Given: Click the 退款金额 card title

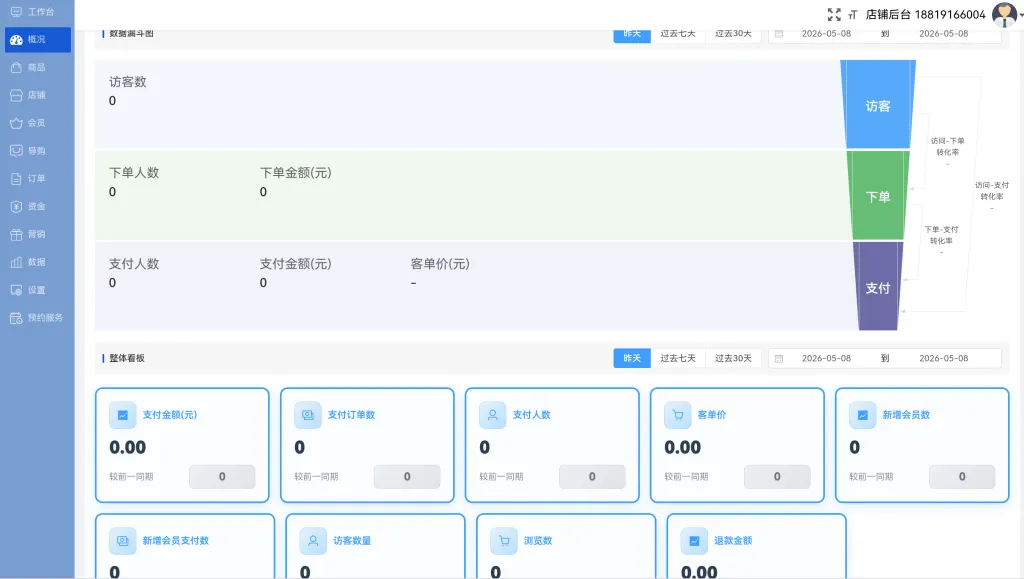Looking at the screenshot, I should pyautogui.click(x=733, y=541).
